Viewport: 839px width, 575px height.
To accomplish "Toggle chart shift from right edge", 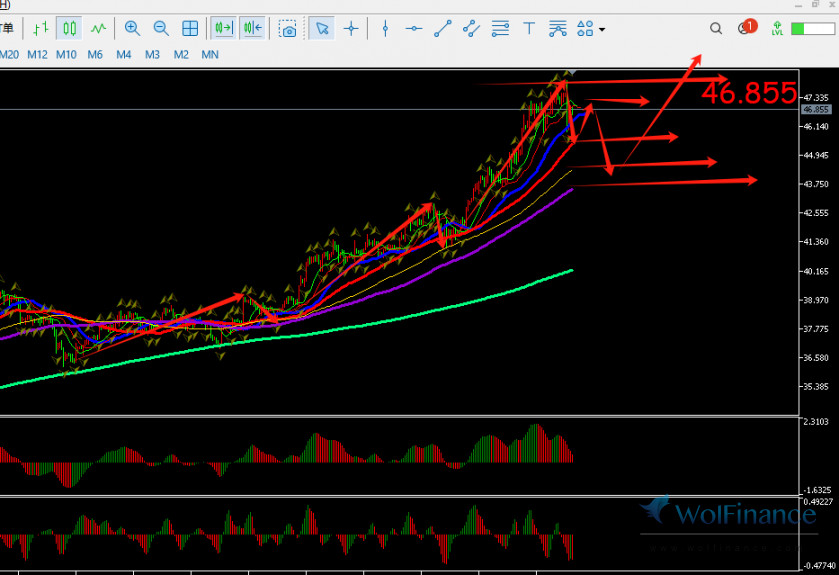I will pos(252,29).
